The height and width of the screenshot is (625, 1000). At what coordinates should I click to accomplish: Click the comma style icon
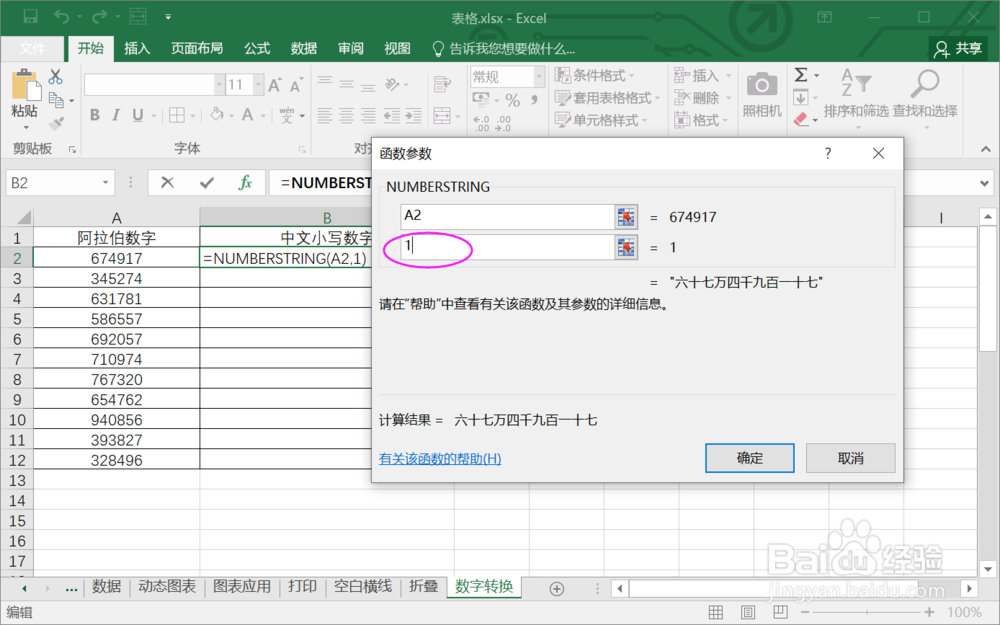(x=534, y=100)
